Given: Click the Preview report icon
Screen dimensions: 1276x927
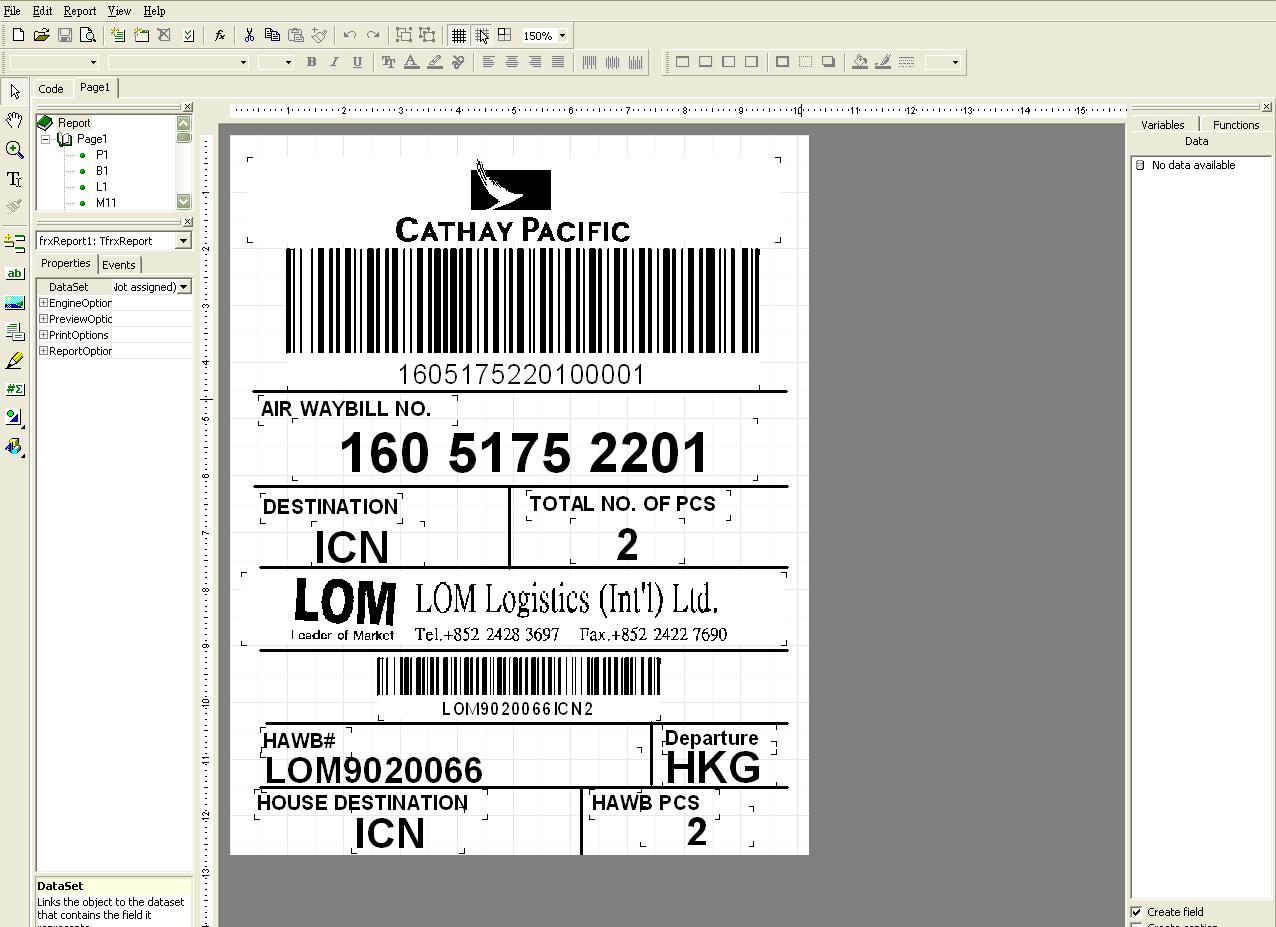Looking at the screenshot, I should (x=88, y=35).
